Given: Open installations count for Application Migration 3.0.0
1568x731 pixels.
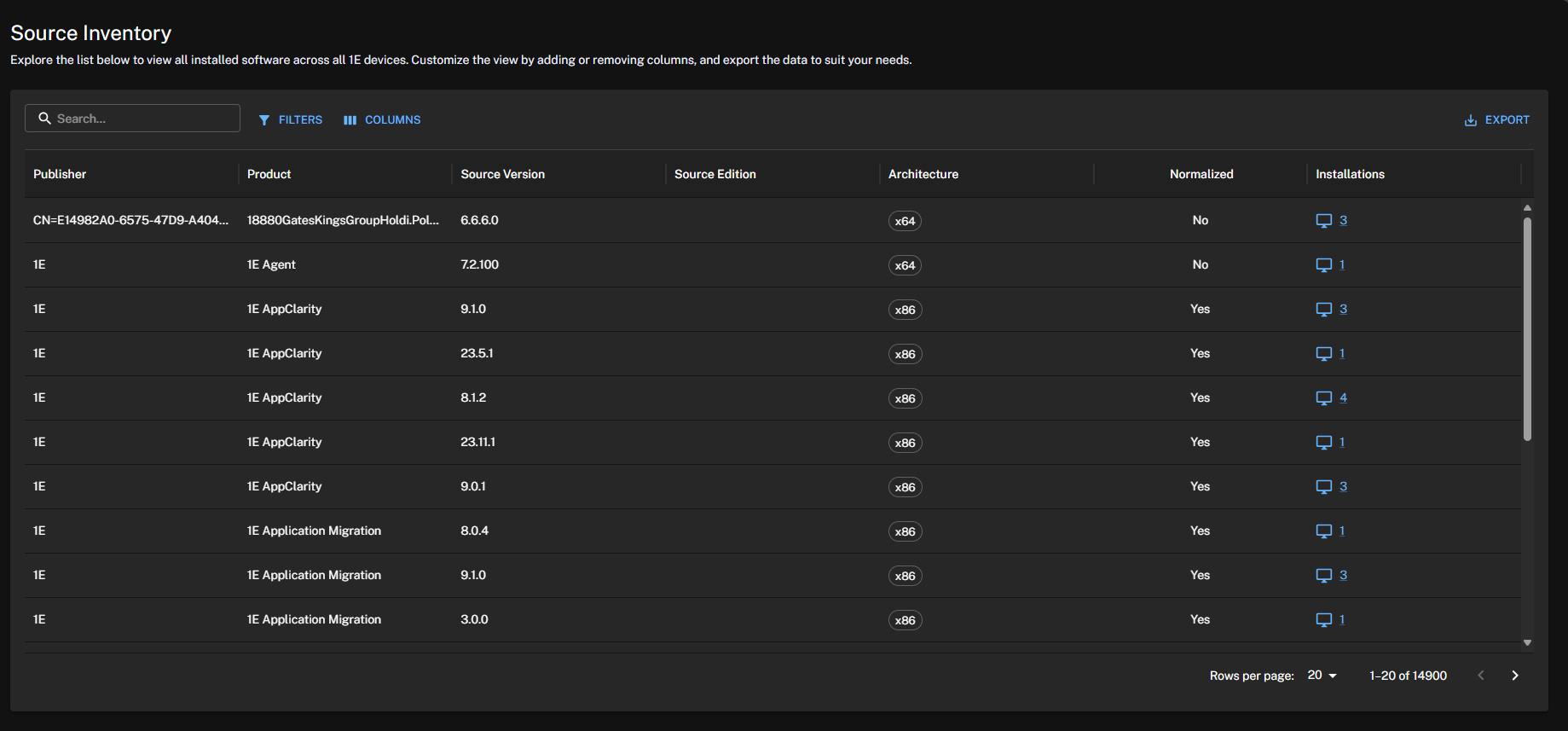Looking at the screenshot, I should pyautogui.click(x=1342, y=619).
